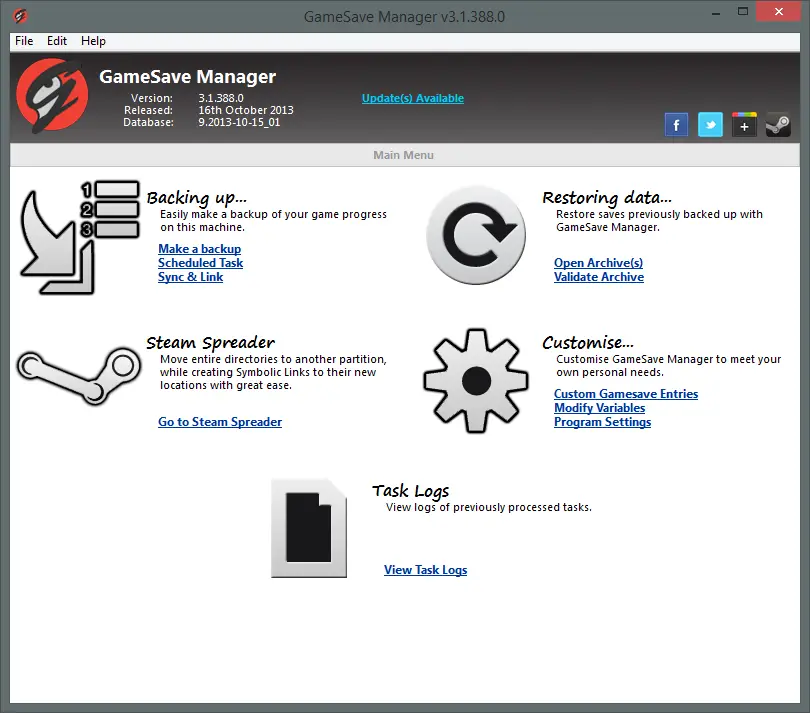Open Archive(s) for restoring
The height and width of the screenshot is (713, 810).
click(599, 263)
